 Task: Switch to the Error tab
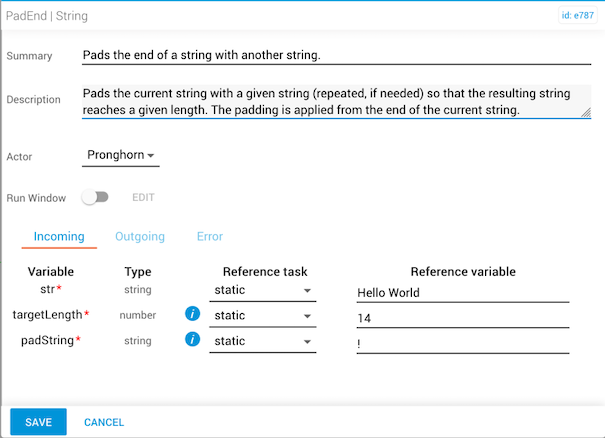pyautogui.click(x=209, y=237)
